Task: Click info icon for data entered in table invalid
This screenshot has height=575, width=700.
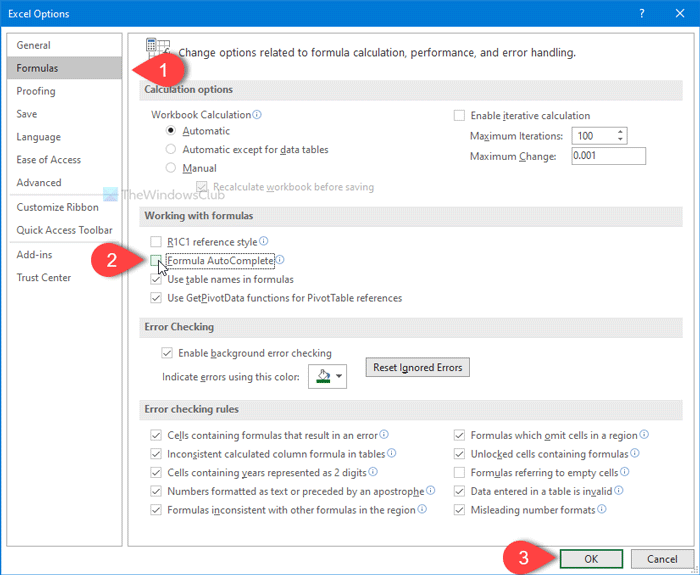Action: pos(618,491)
